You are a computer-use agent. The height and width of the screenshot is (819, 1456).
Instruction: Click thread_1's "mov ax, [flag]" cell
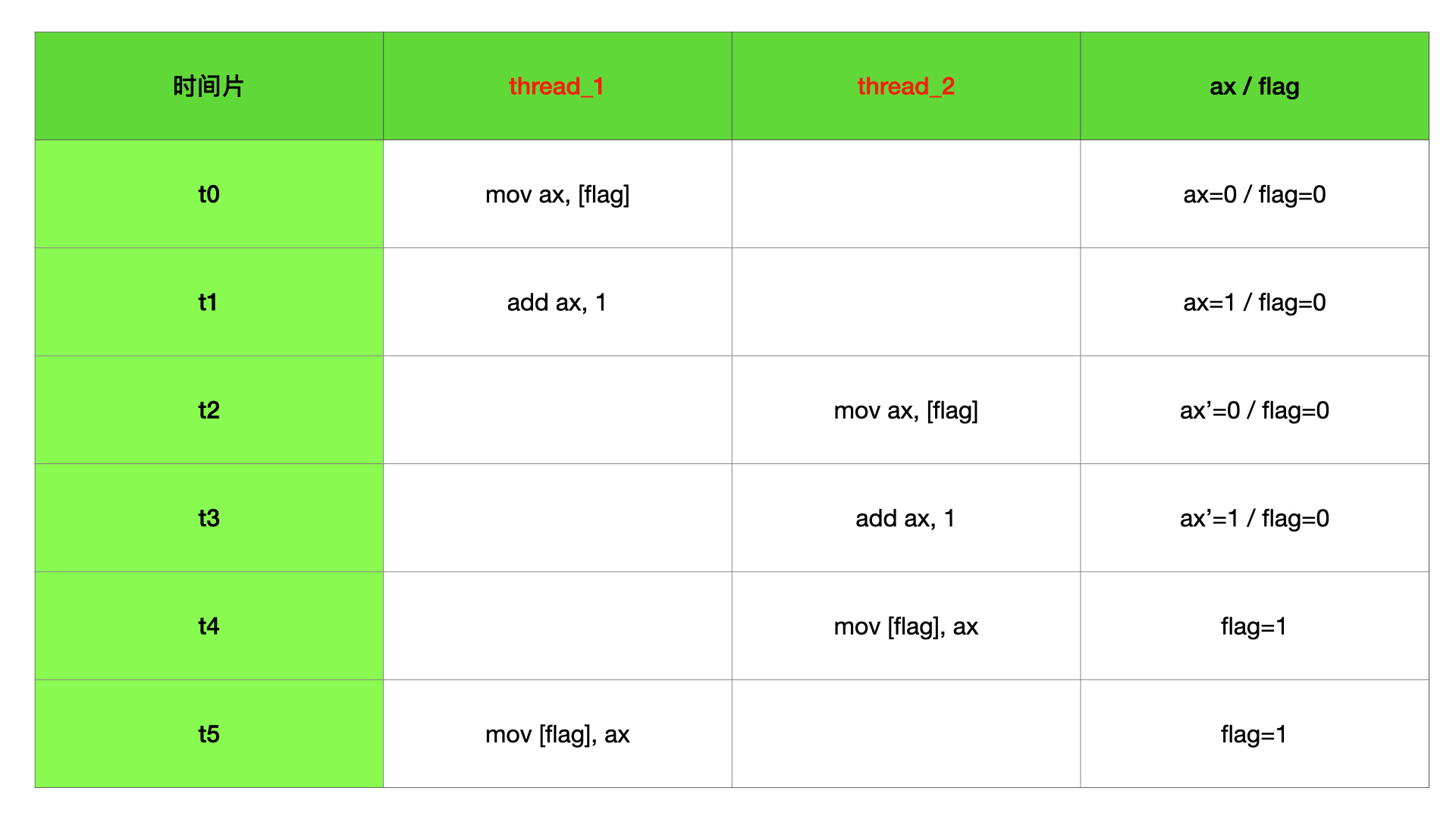coord(557,194)
